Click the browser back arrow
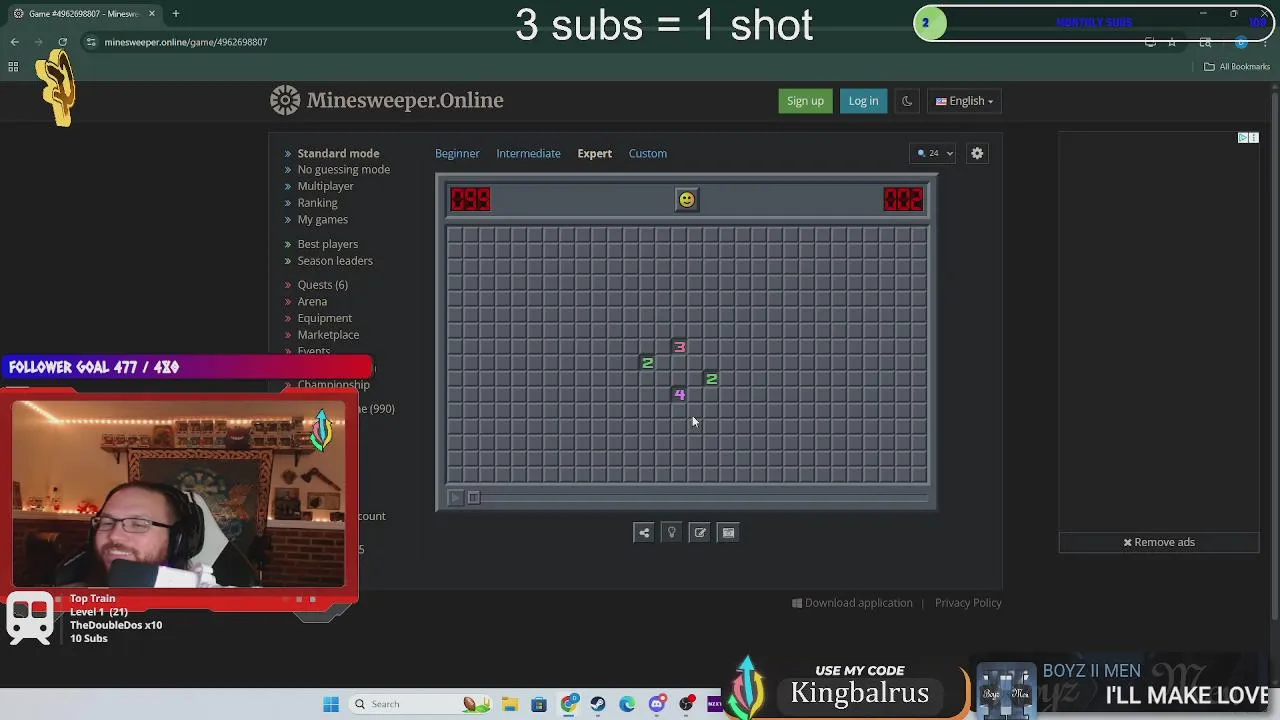The image size is (1280, 720). coord(14,42)
